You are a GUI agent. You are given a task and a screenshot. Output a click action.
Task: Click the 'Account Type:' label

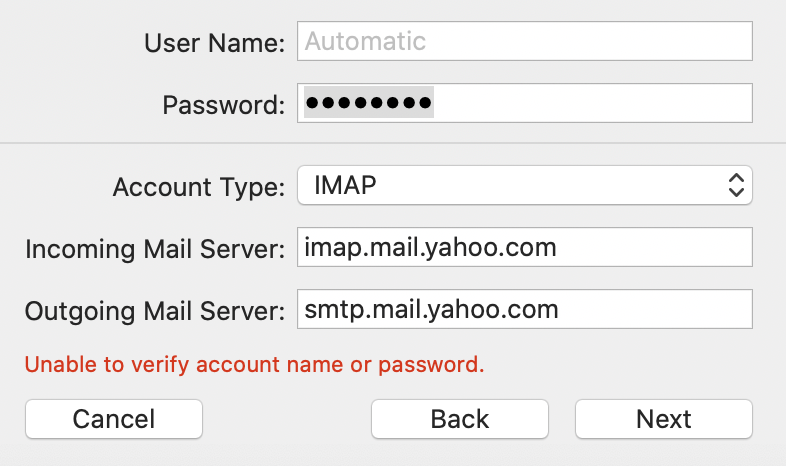tap(199, 187)
